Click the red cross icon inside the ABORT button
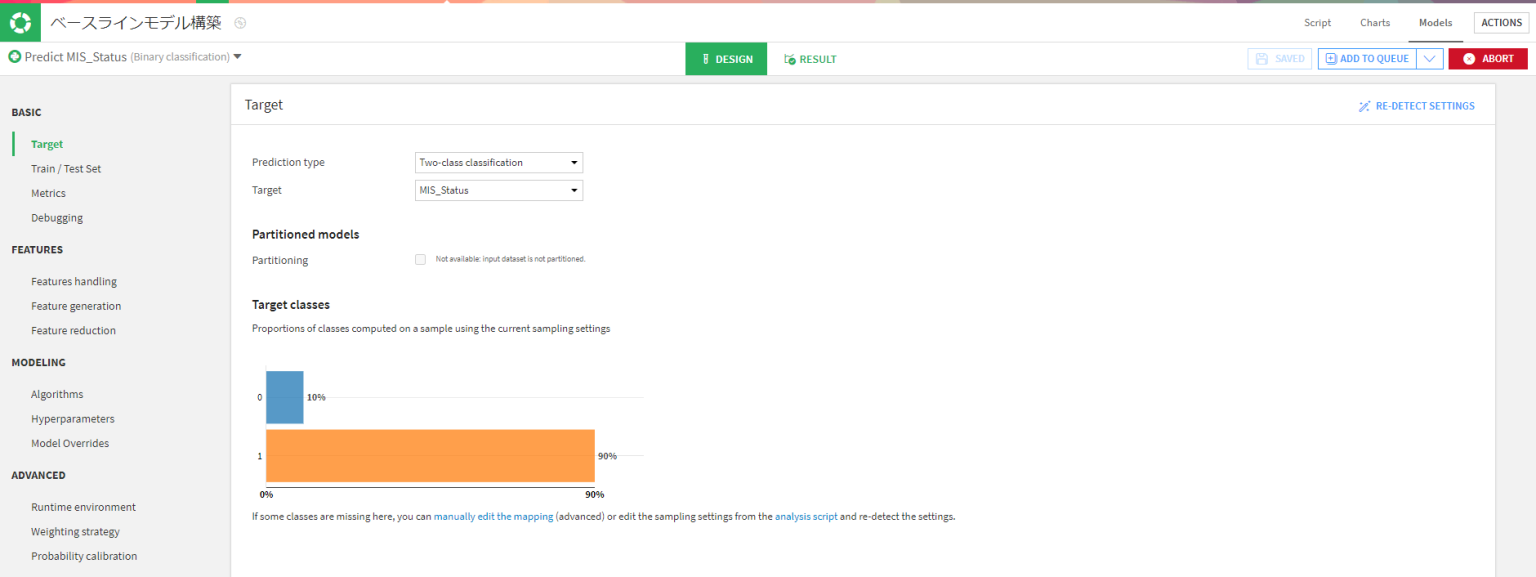This screenshot has width=1536, height=577. (x=1467, y=58)
